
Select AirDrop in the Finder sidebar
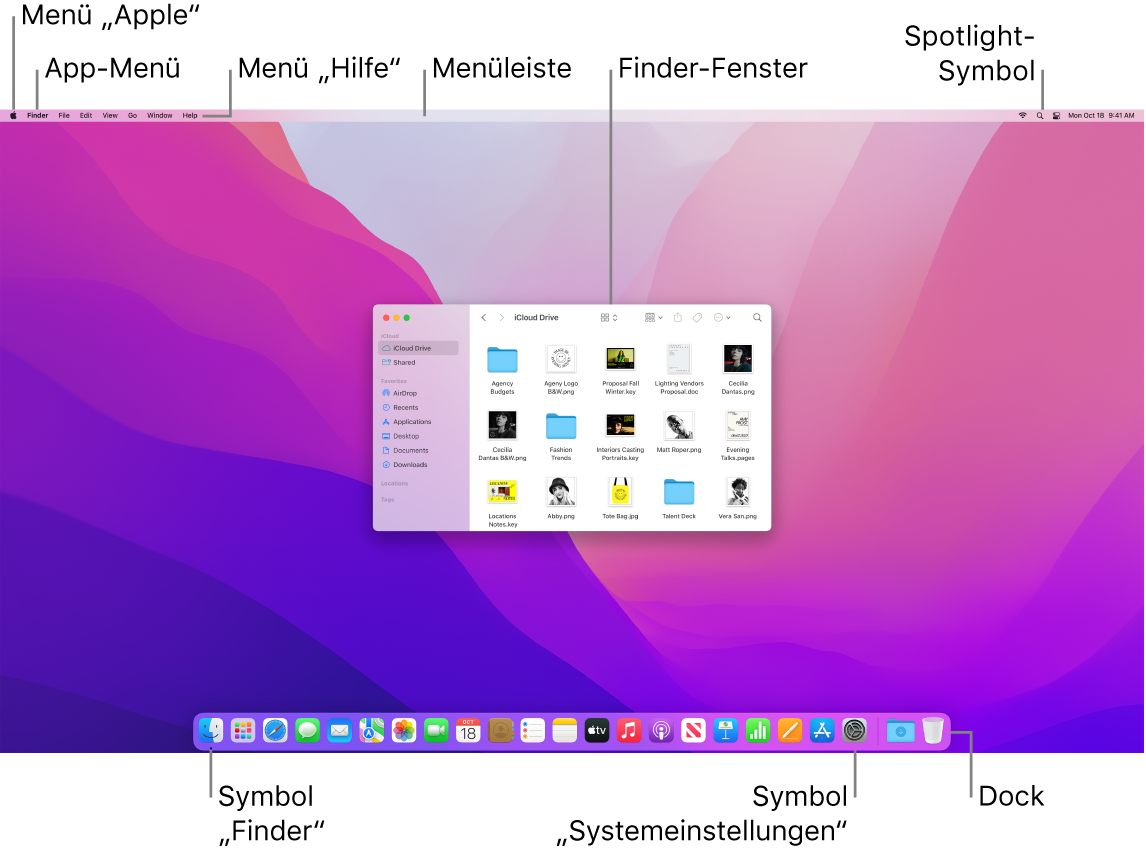(x=404, y=393)
